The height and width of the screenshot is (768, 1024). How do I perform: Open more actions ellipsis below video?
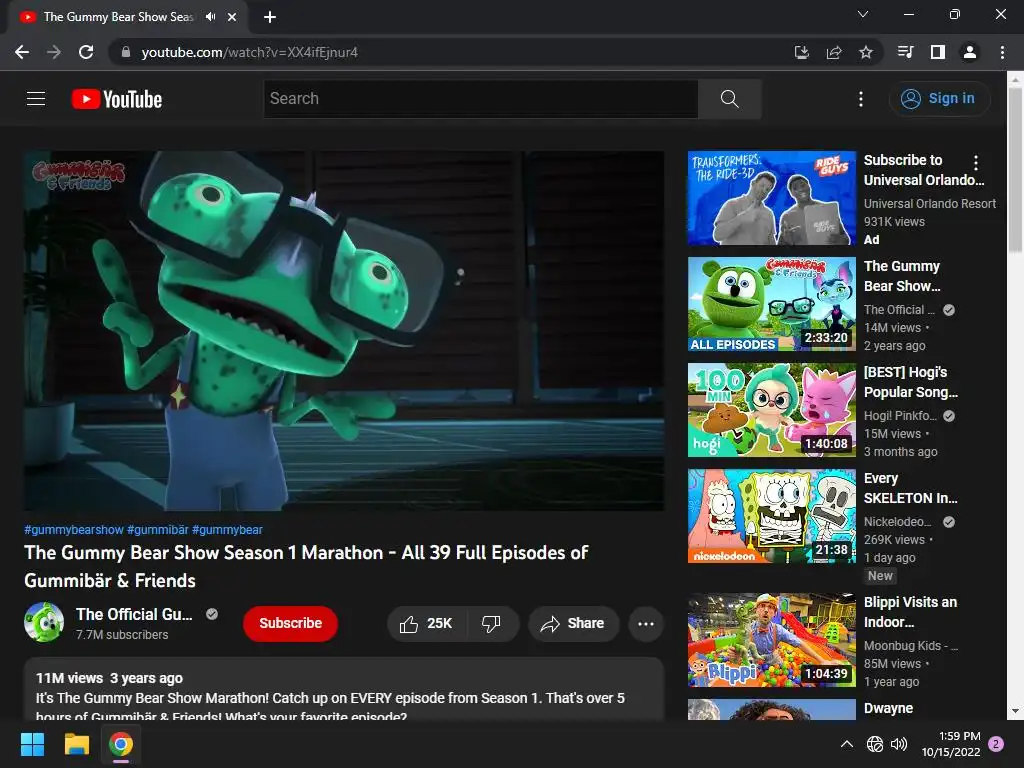tap(646, 624)
